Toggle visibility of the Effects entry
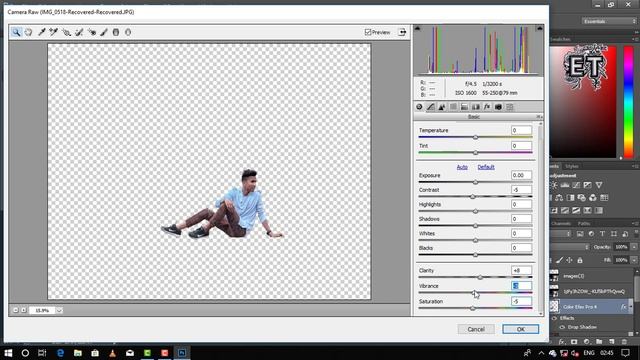Image resolution: width=640 pixels, height=360 pixels. coord(554,318)
